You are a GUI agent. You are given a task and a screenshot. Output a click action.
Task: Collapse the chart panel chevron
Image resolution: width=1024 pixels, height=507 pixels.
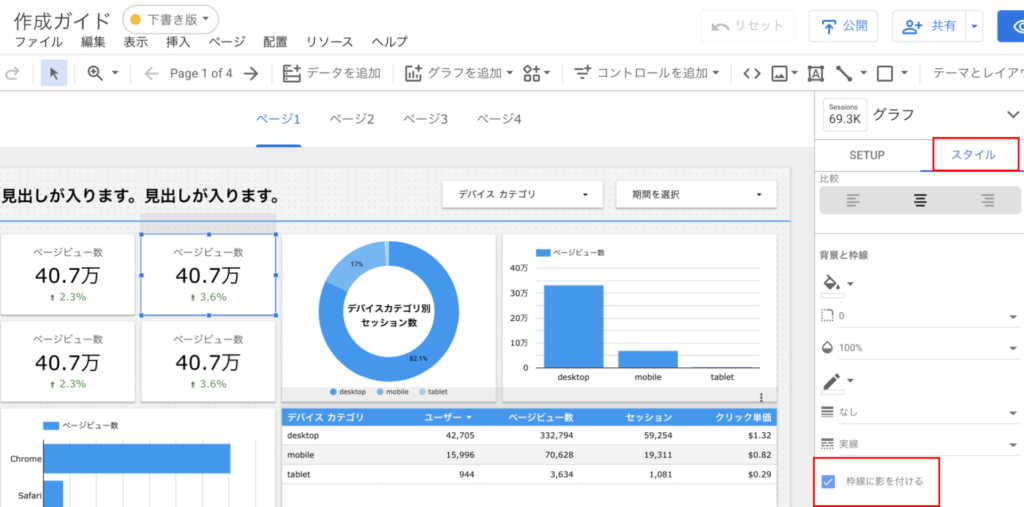pyautogui.click(x=1013, y=115)
